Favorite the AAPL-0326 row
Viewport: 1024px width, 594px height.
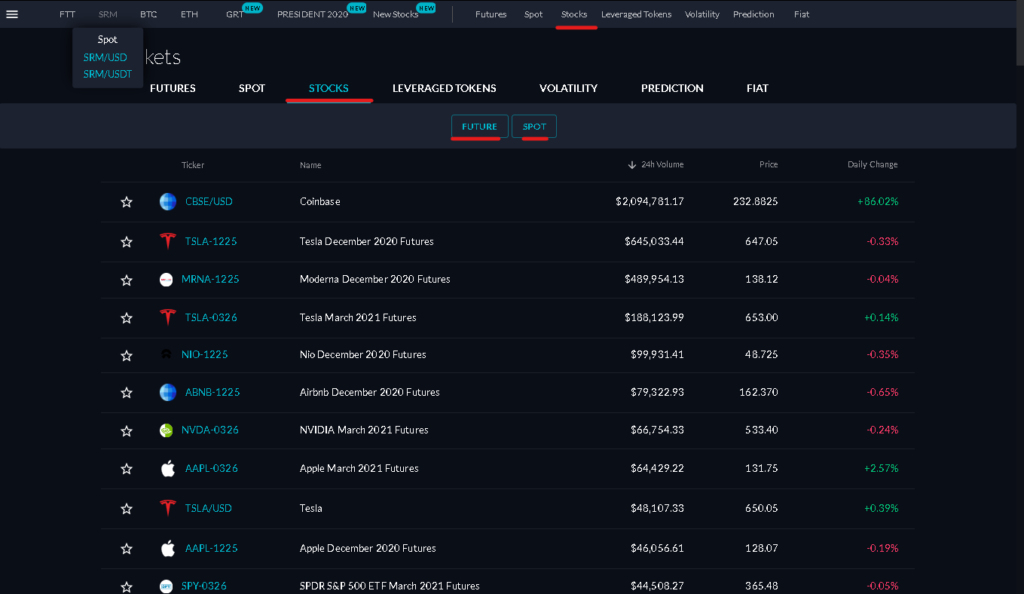tap(127, 469)
